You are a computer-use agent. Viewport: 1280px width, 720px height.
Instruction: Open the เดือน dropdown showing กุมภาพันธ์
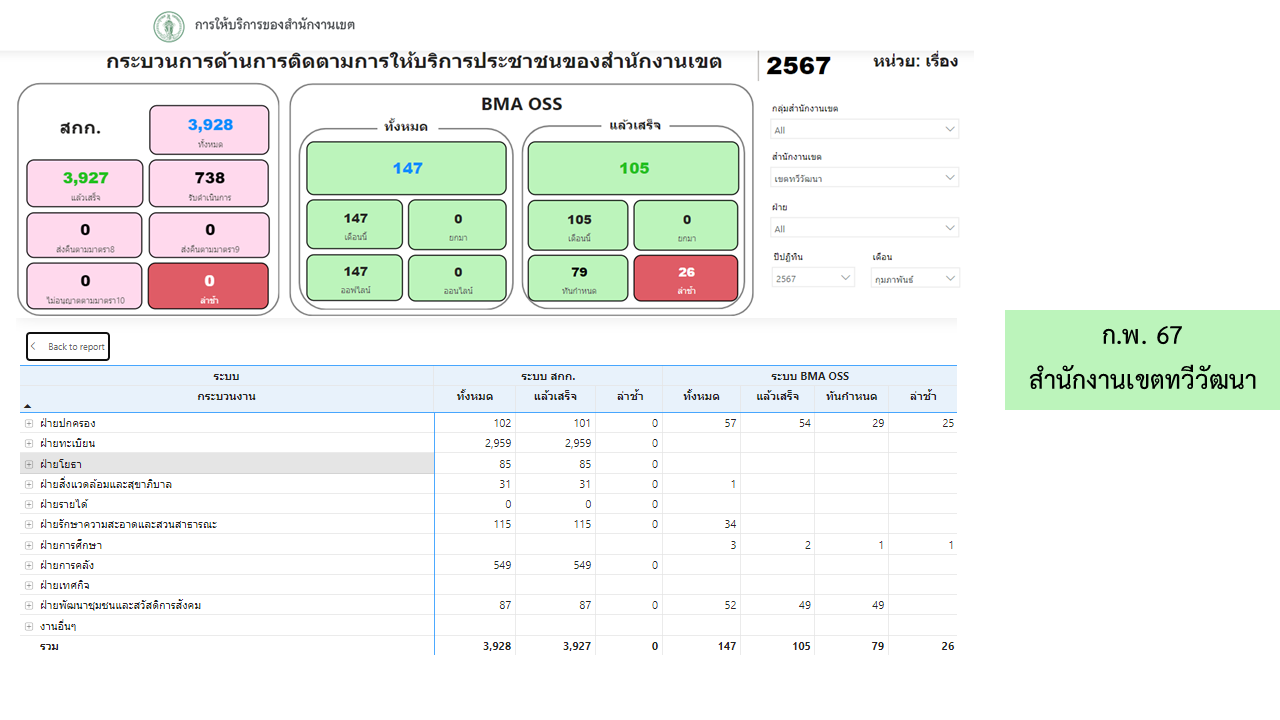914,278
